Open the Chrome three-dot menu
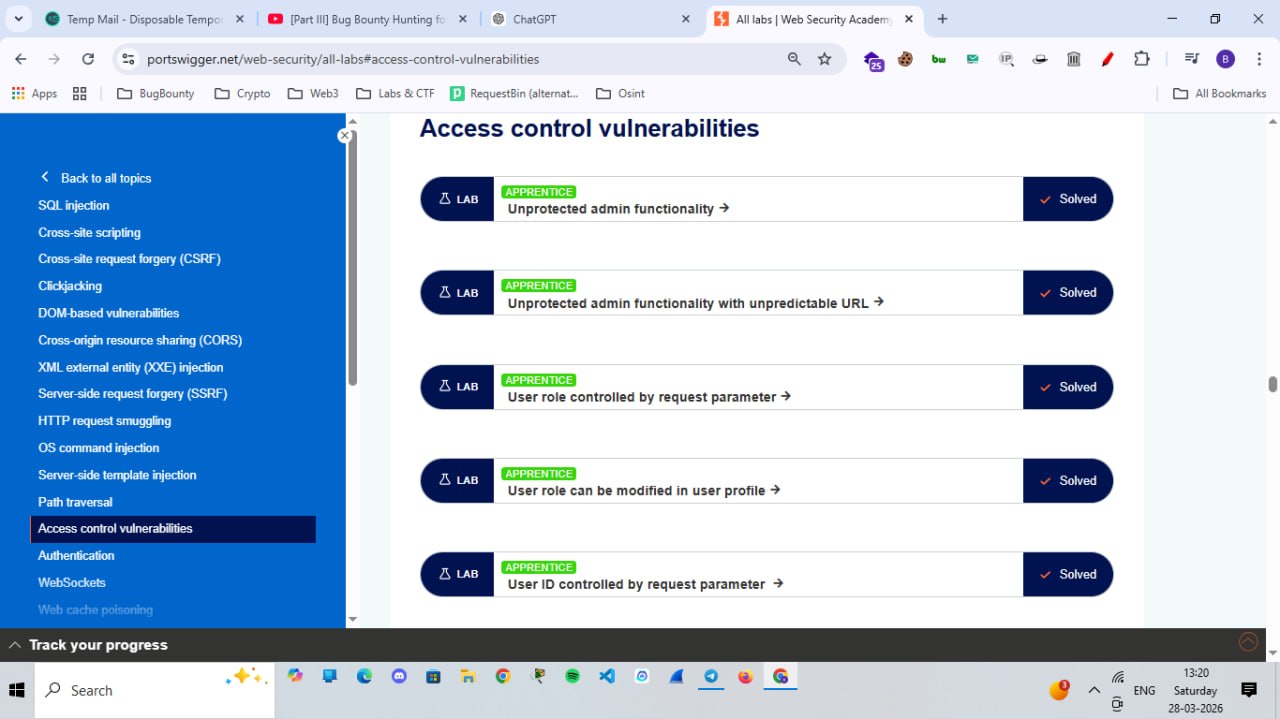This screenshot has width=1280, height=719. 1258,59
